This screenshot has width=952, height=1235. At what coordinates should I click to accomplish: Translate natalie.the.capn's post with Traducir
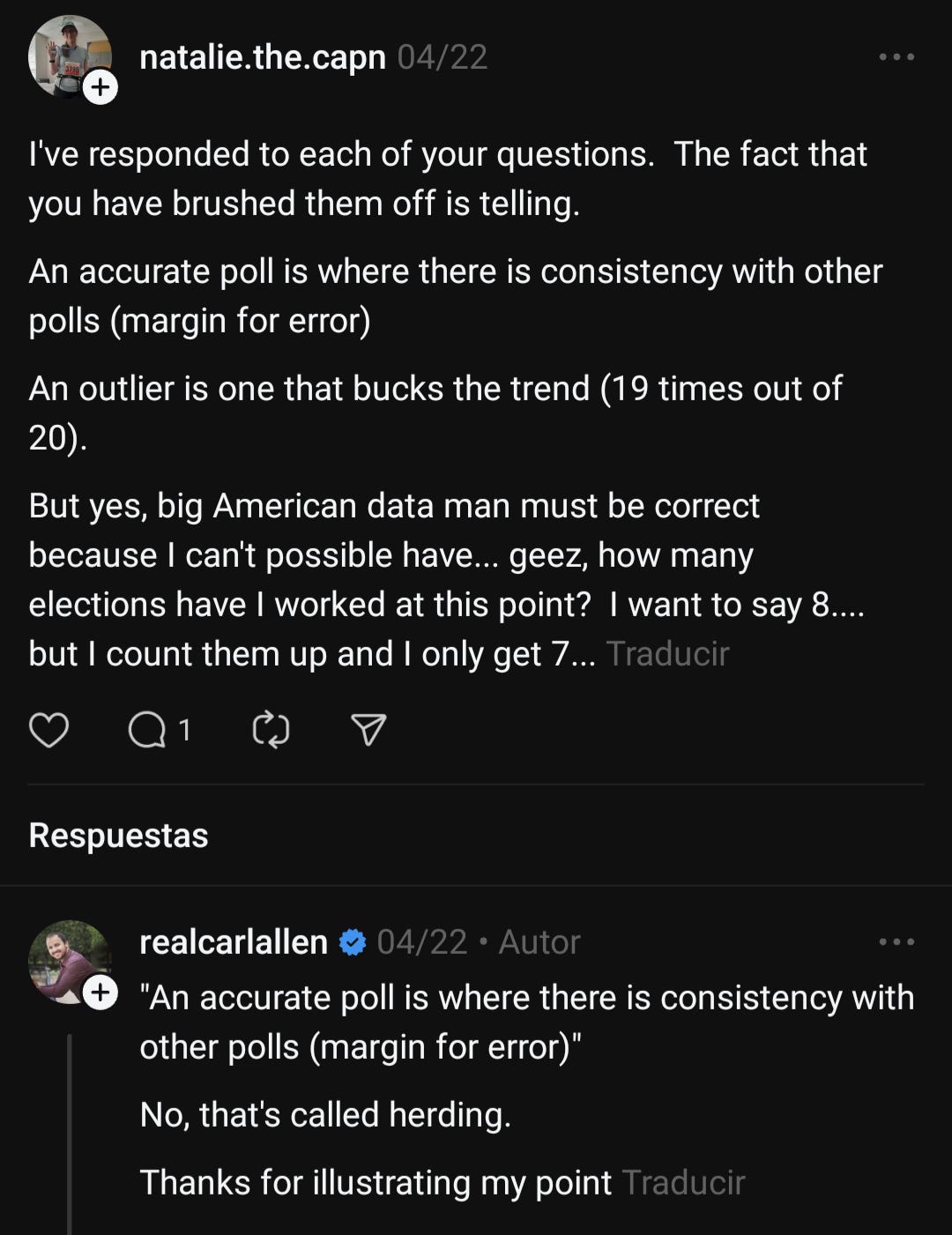tap(667, 654)
